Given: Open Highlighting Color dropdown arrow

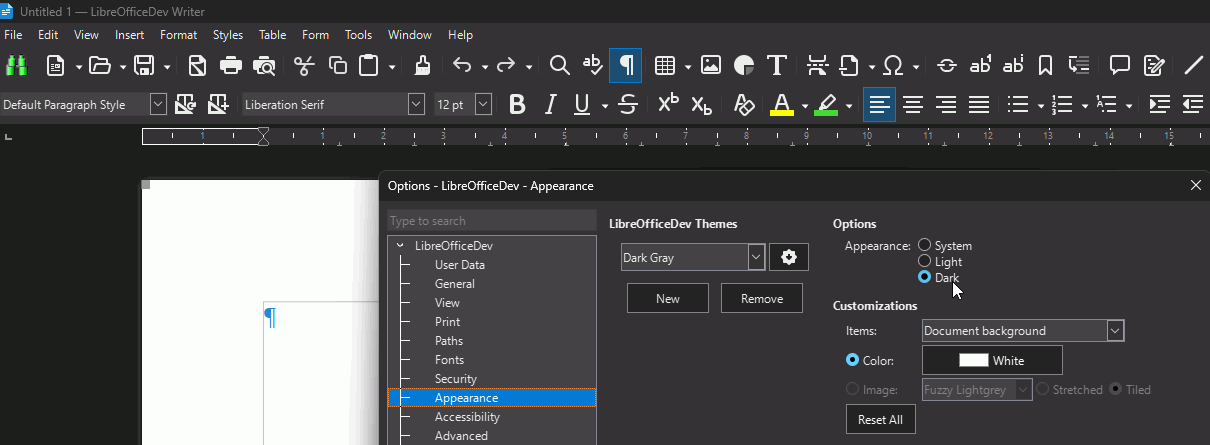Looking at the screenshot, I should (849, 105).
